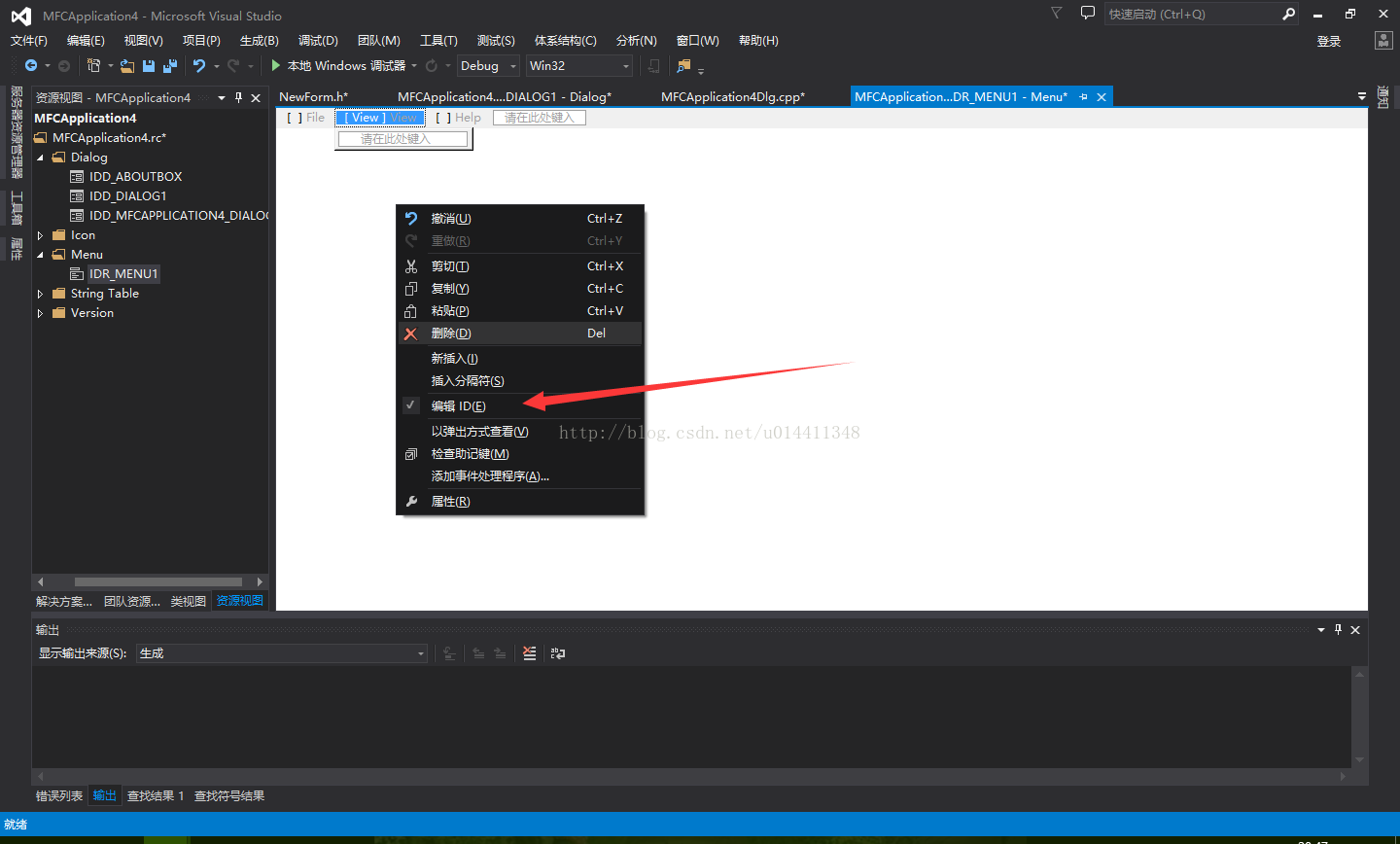The image size is (1400, 844).
Task: Expand the Version folder node
Action: click(40, 312)
